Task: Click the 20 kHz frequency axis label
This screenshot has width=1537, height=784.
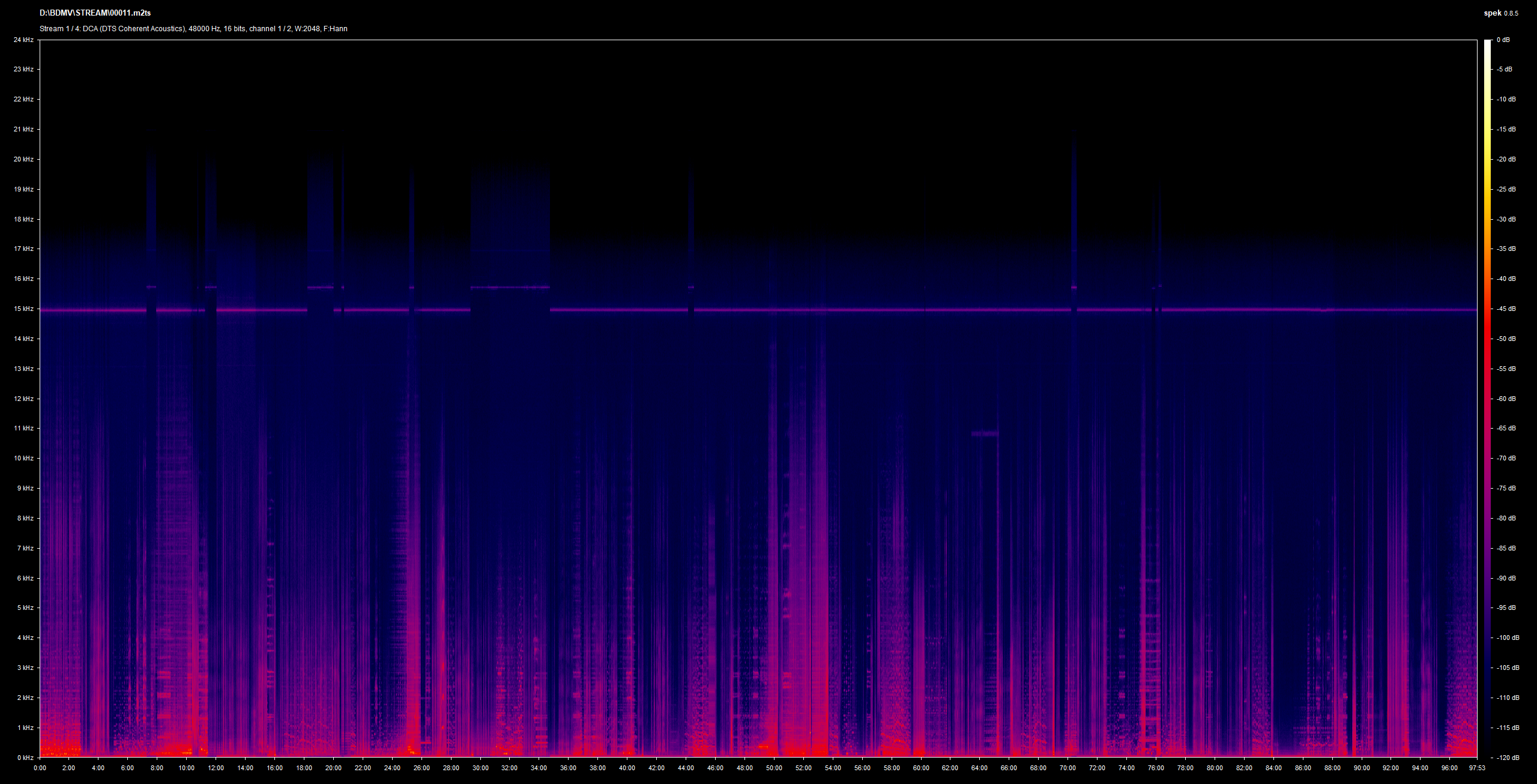Action: pos(23,159)
